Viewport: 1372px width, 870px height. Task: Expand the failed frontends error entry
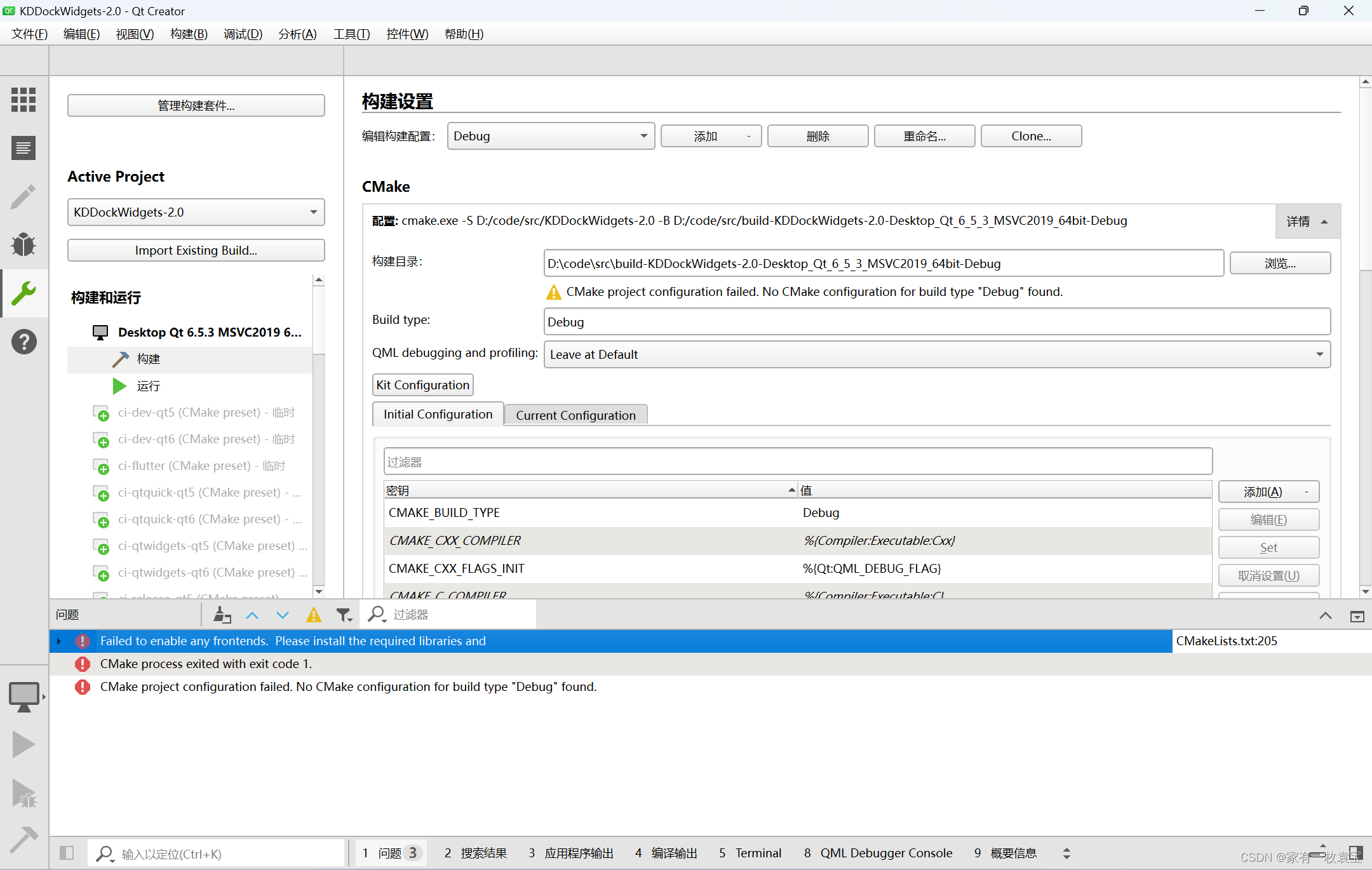point(59,641)
